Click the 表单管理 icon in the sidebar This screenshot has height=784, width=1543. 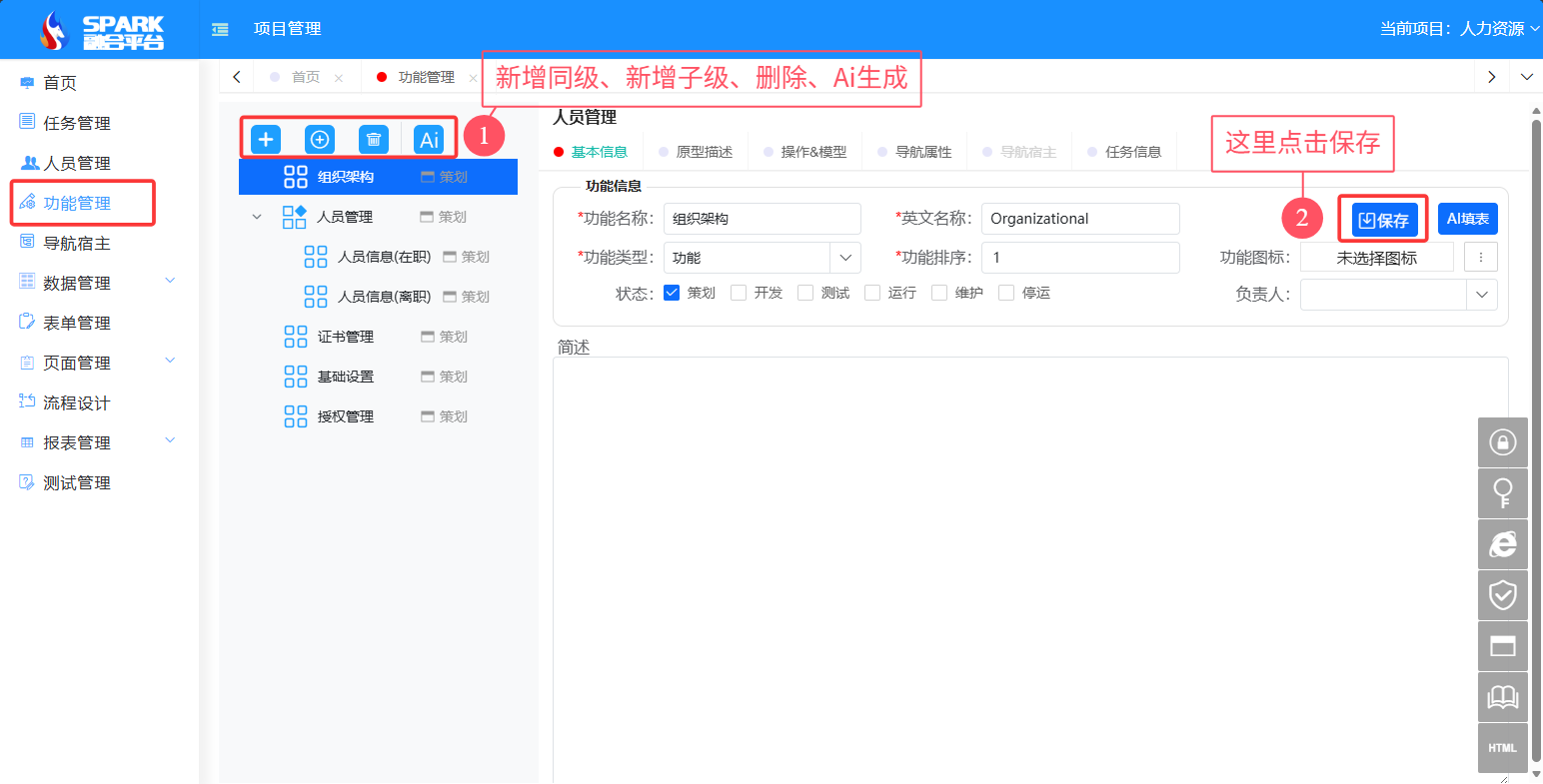tap(27, 322)
